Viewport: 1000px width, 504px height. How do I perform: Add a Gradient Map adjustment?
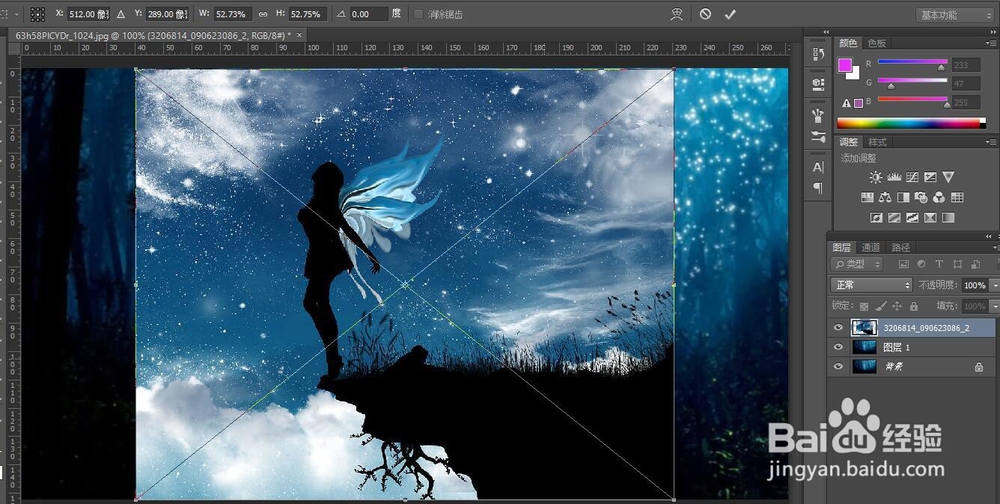pyautogui.click(x=948, y=218)
